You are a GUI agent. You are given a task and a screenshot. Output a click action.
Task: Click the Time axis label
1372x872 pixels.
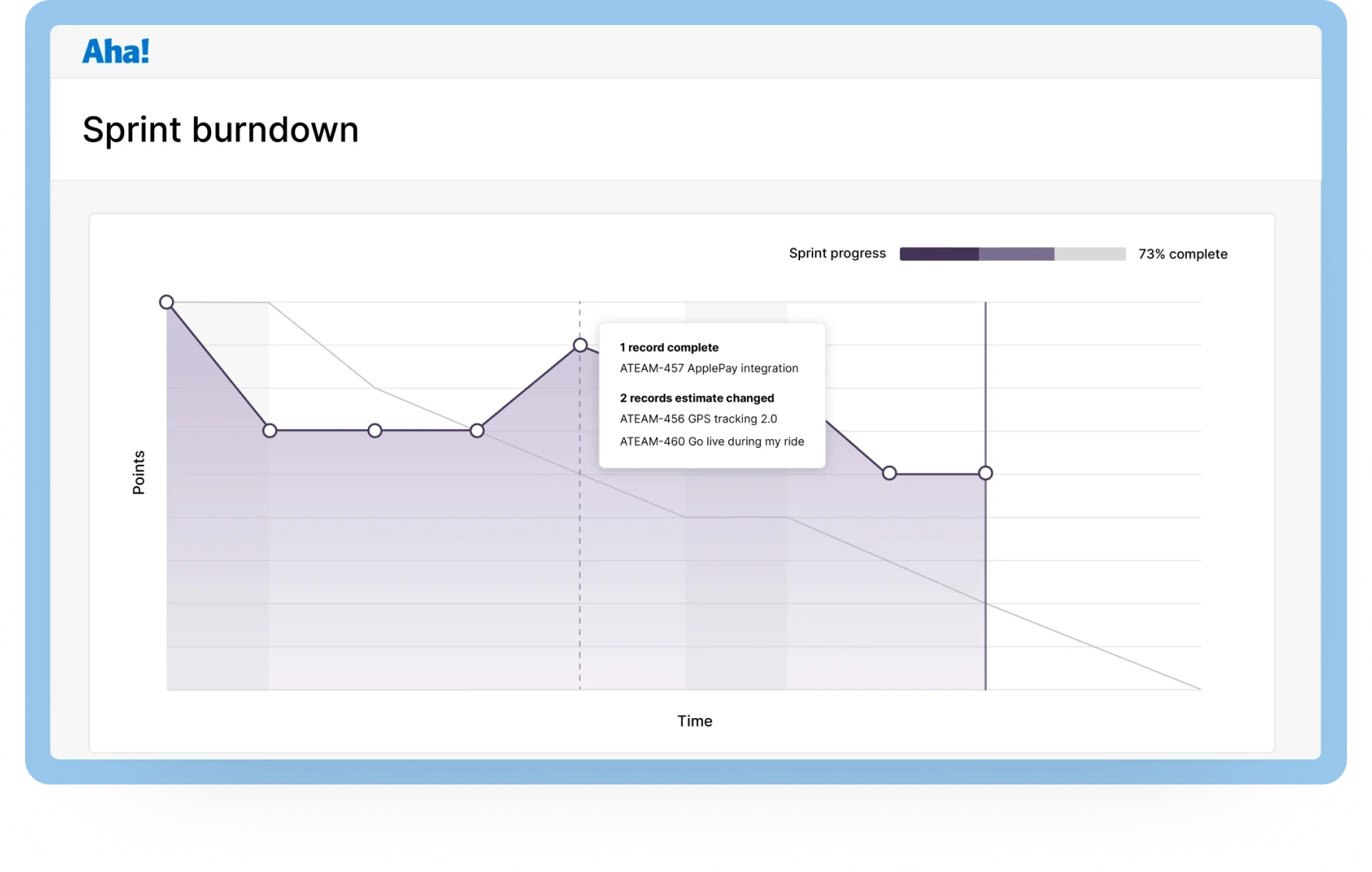(695, 720)
